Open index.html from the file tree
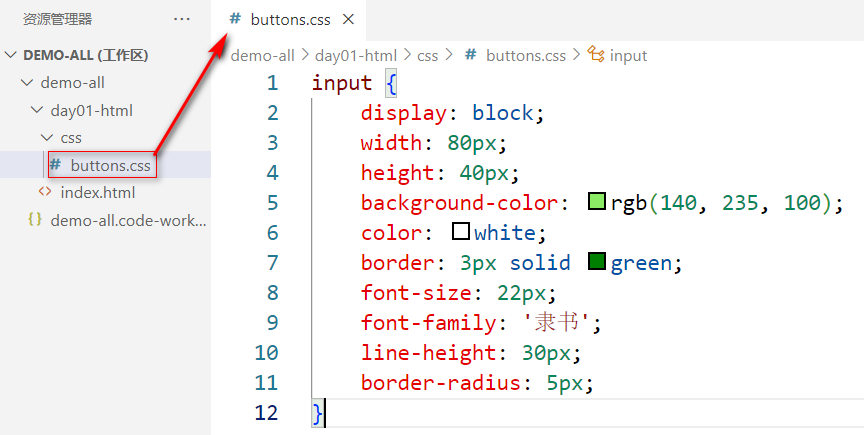 (x=97, y=192)
